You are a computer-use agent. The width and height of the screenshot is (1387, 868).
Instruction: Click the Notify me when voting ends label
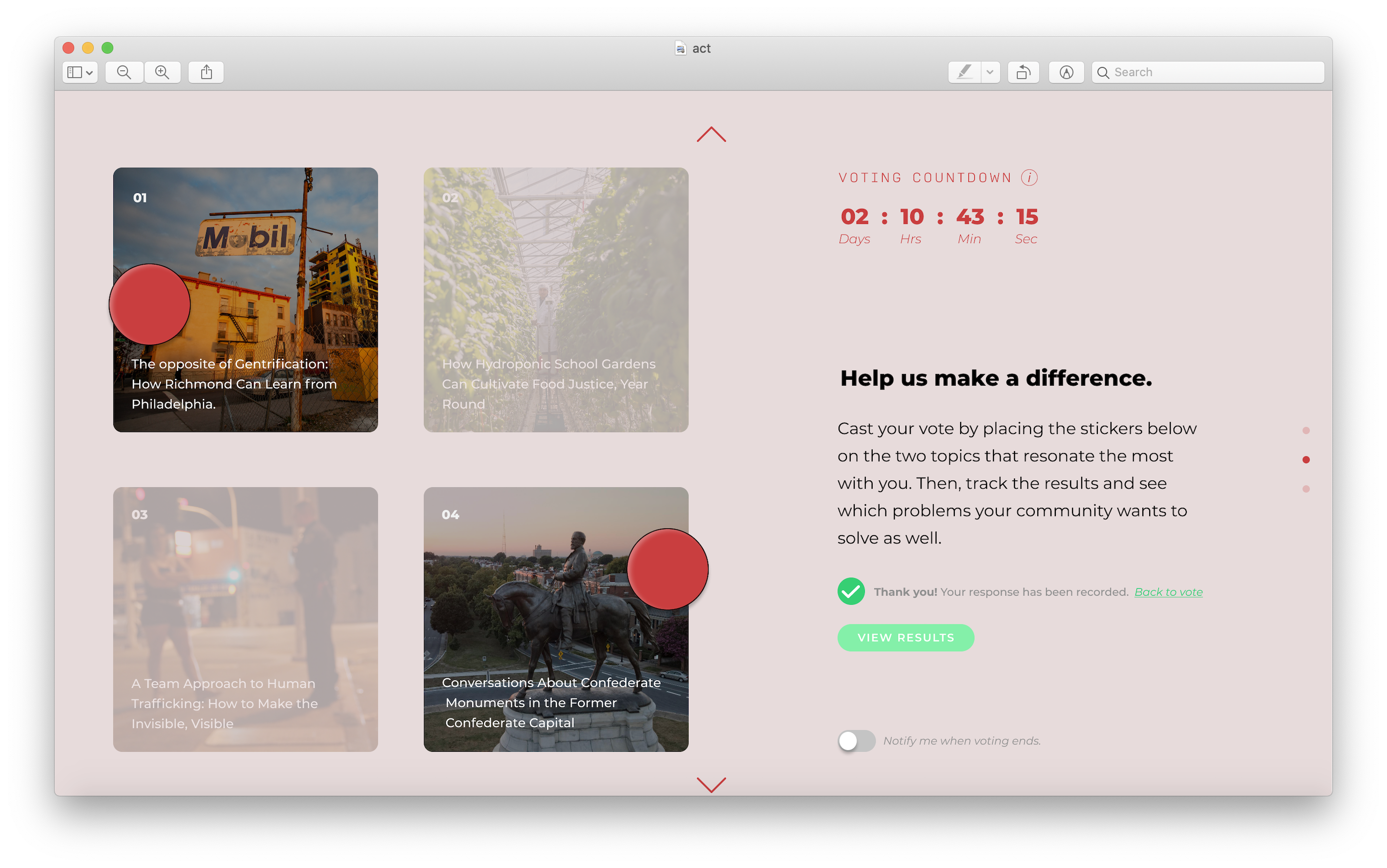(x=962, y=741)
